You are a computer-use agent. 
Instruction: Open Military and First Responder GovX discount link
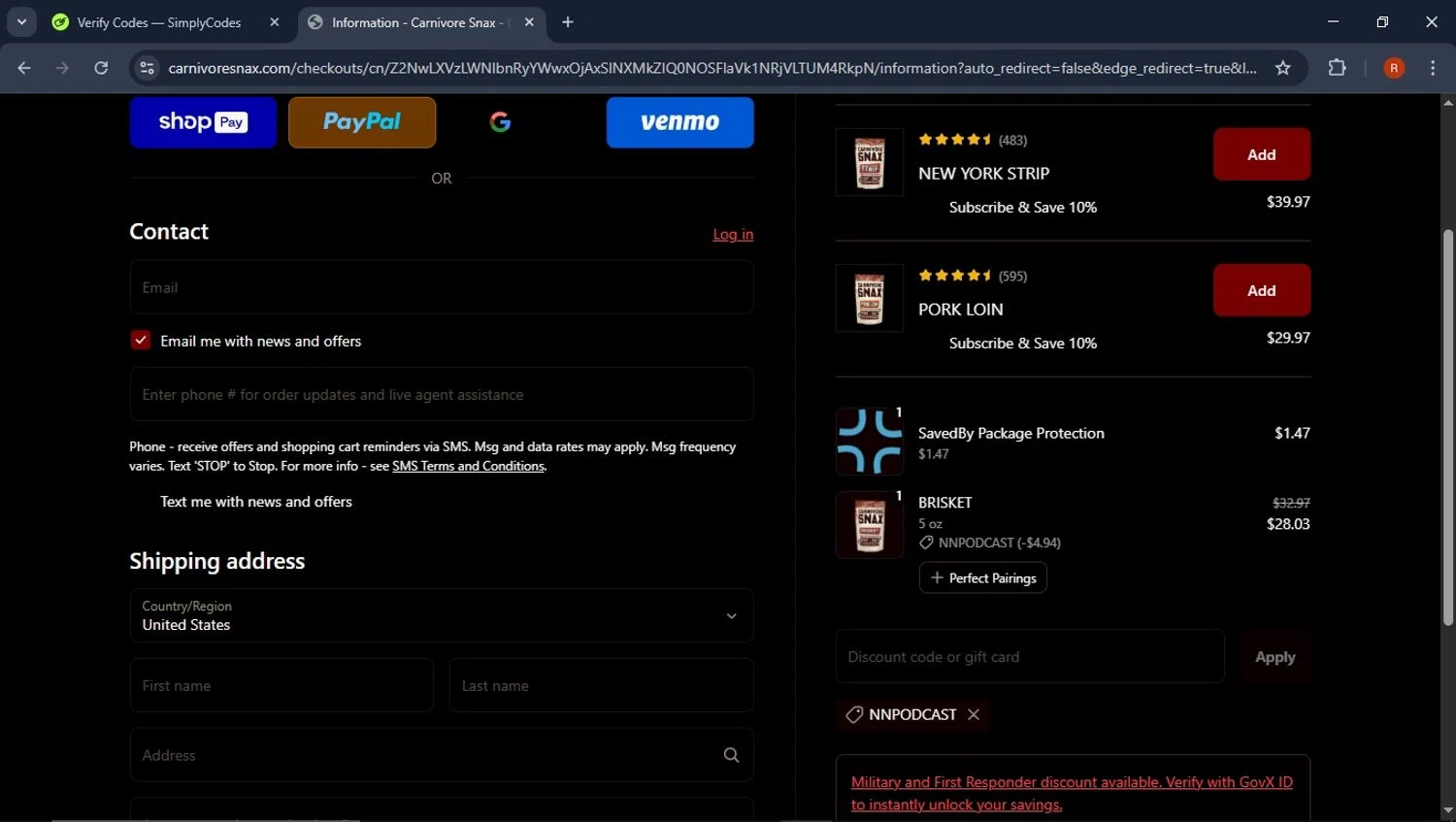[1072, 793]
